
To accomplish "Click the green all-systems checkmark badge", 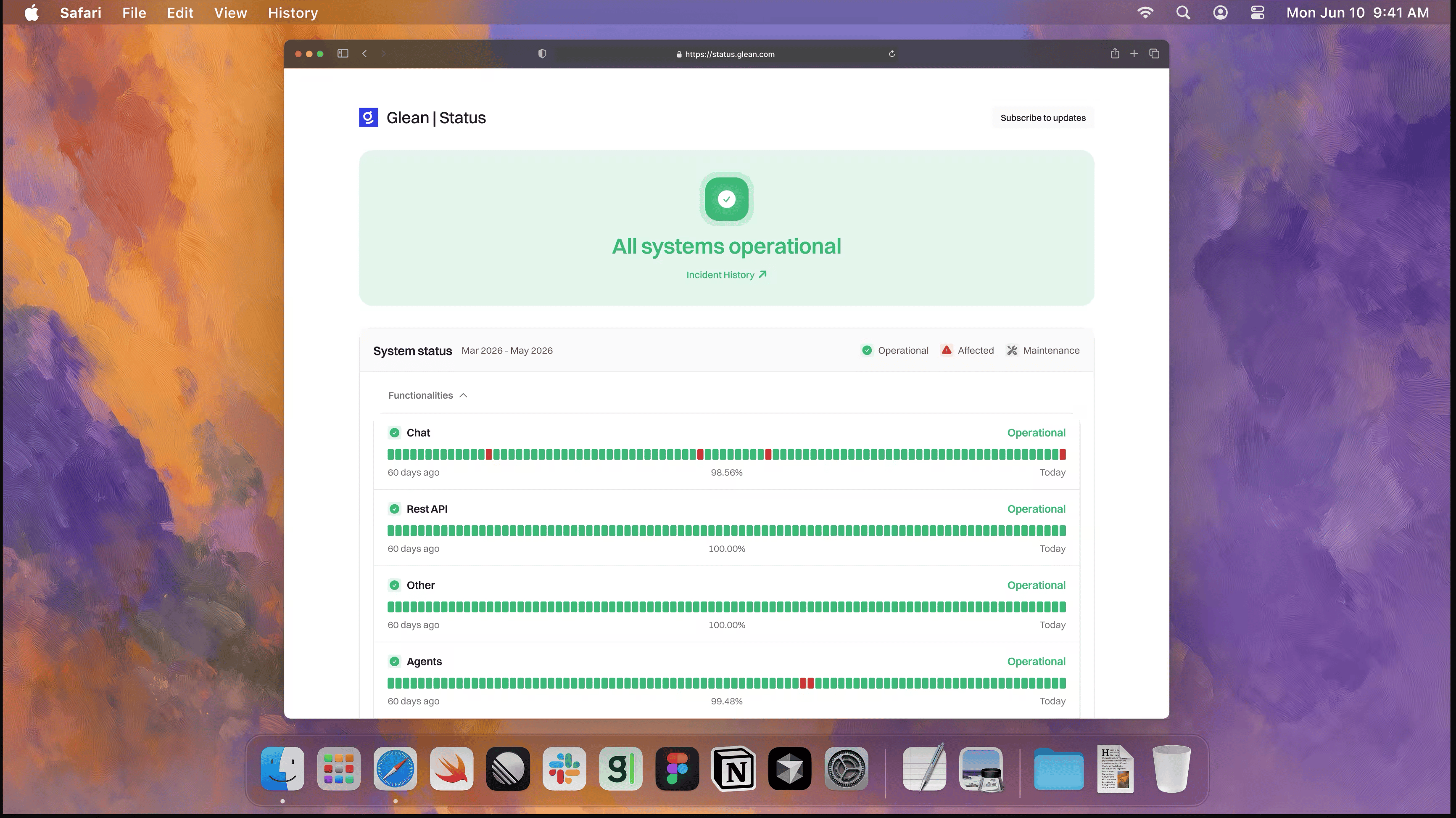I will [x=726, y=199].
